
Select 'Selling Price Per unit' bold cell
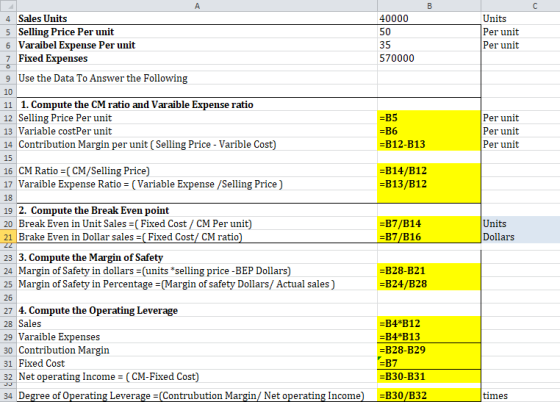coord(197,32)
